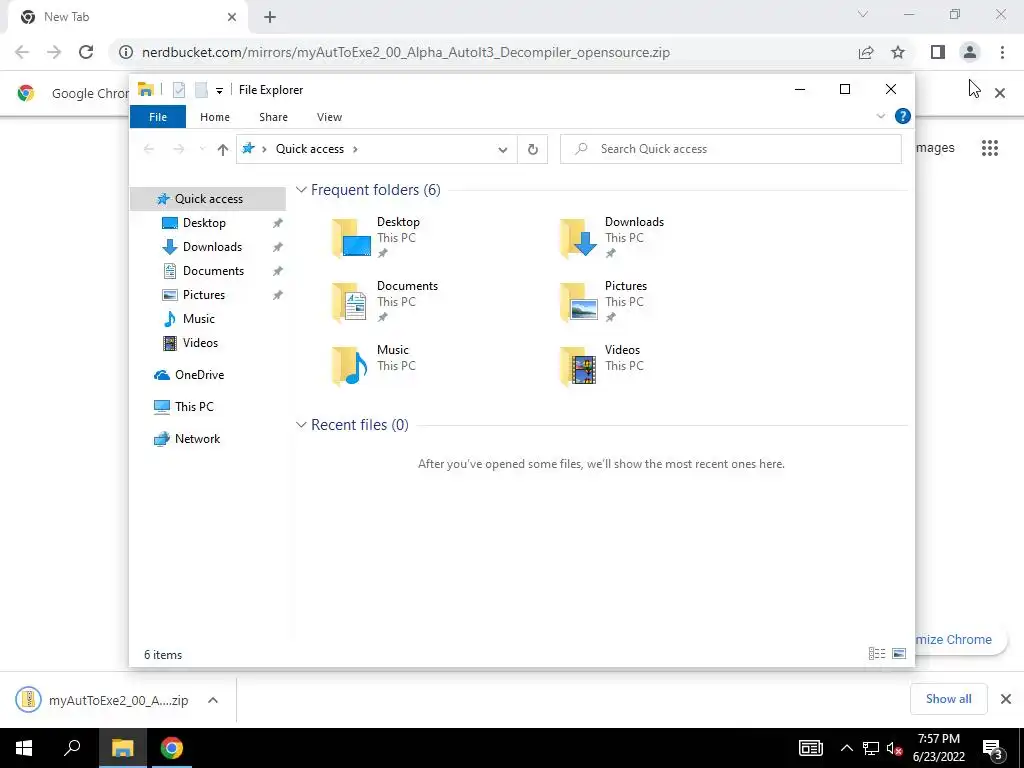
Task: Switch to large thumbnails view in the status bar
Action: pyautogui.click(x=899, y=654)
